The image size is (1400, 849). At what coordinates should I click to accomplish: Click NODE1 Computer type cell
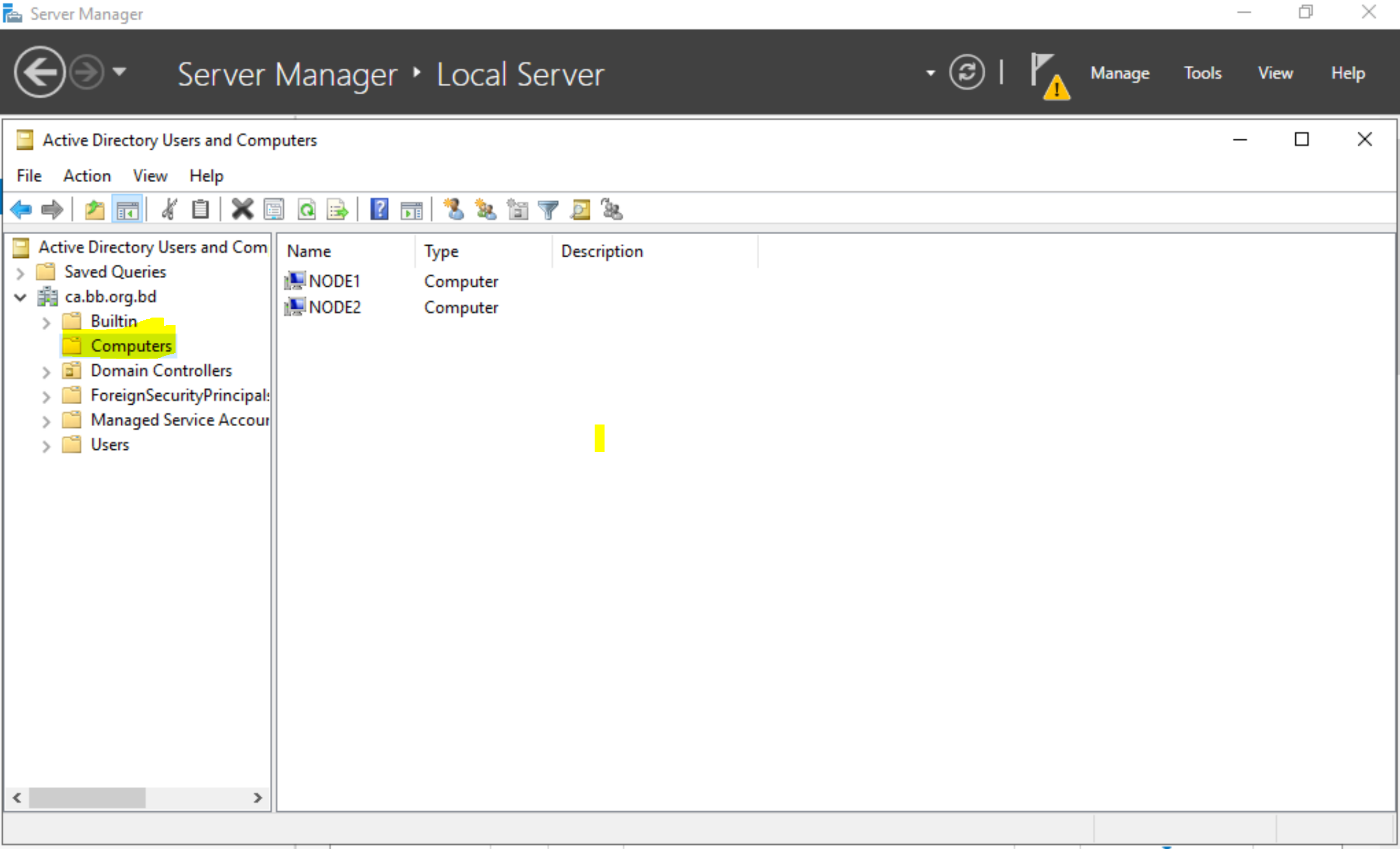461,281
